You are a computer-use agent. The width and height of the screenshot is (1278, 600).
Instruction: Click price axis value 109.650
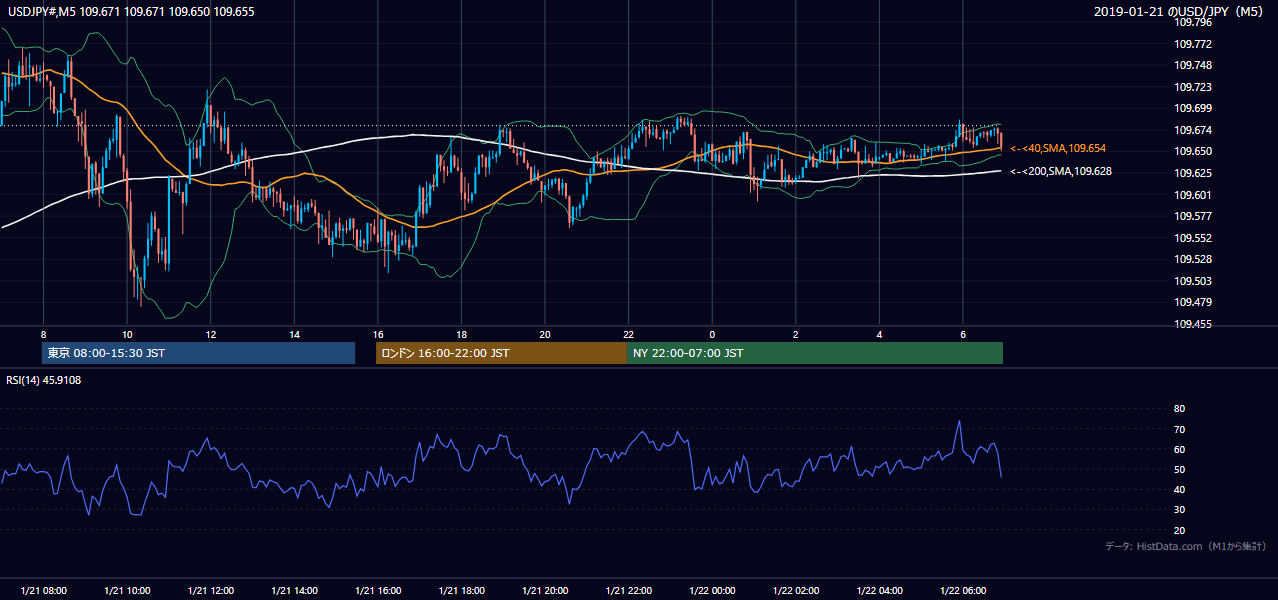click(1193, 151)
